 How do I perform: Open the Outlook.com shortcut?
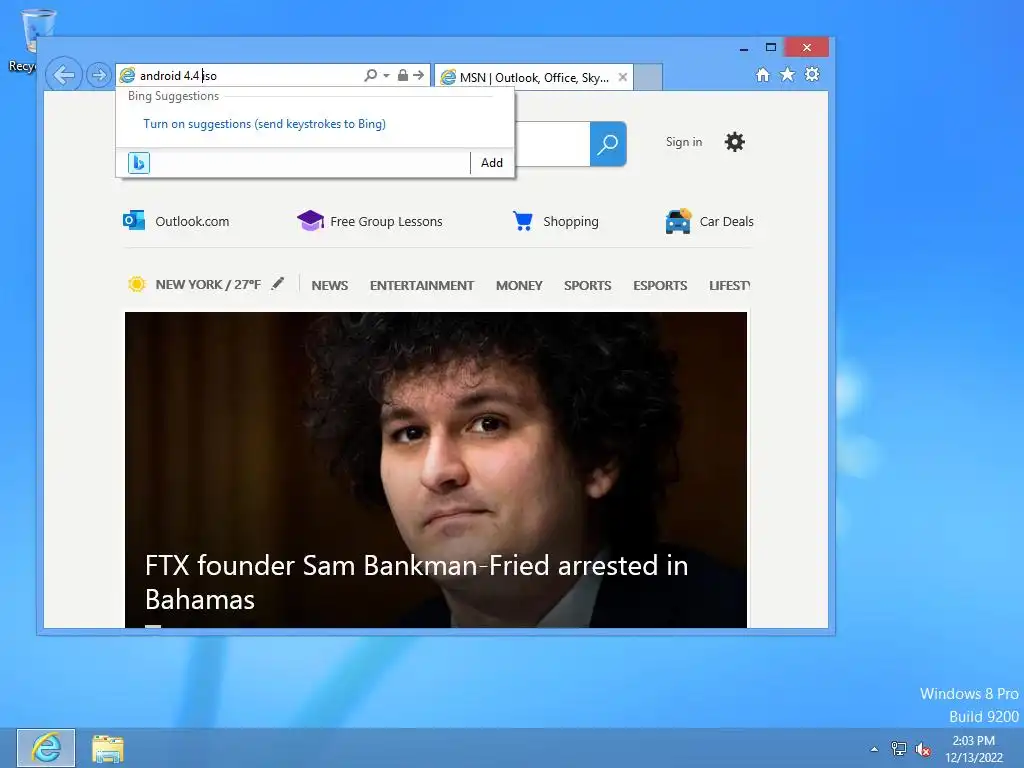tap(192, 221)
